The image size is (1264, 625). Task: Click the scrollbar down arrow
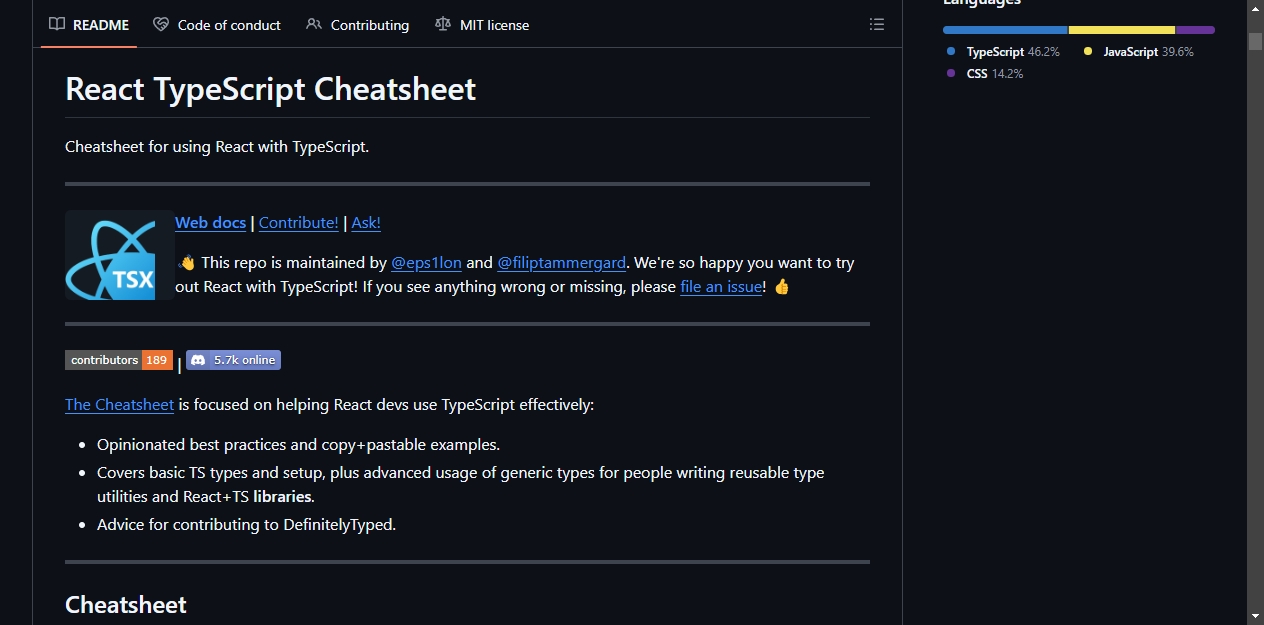1255,615
